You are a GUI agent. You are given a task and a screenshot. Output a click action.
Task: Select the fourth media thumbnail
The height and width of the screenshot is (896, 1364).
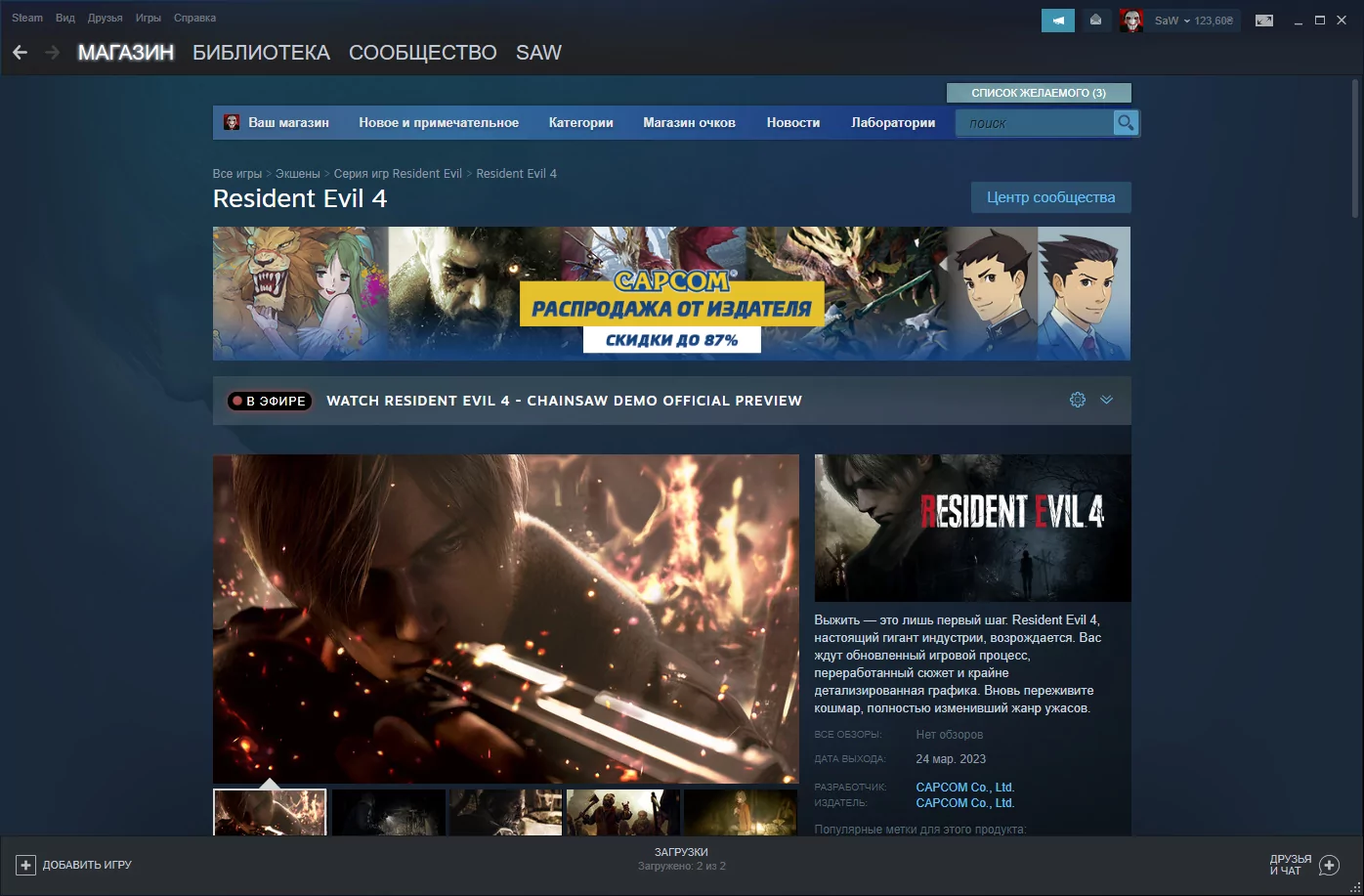622,813
